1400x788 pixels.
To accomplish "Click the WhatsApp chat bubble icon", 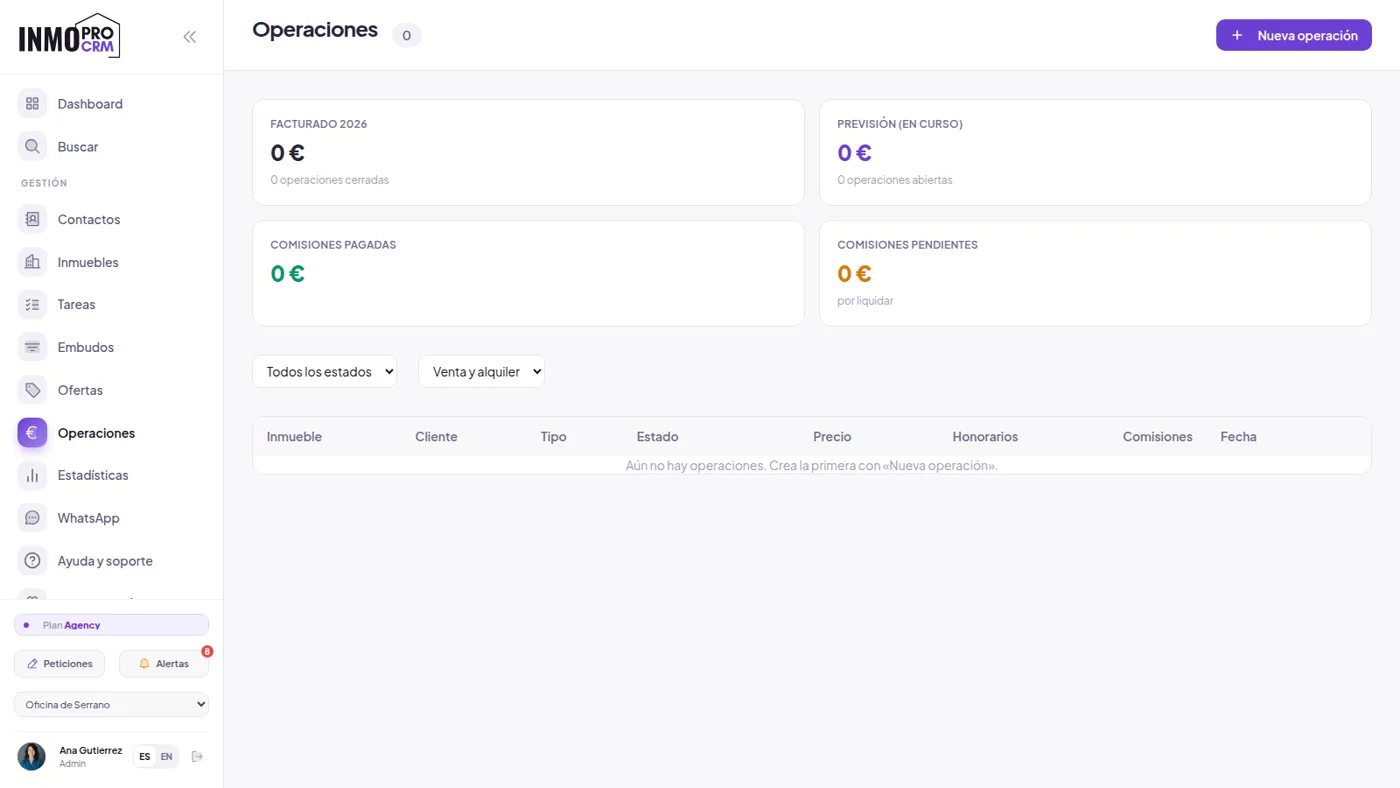I will pyautogui.click(x=32, y=518).
